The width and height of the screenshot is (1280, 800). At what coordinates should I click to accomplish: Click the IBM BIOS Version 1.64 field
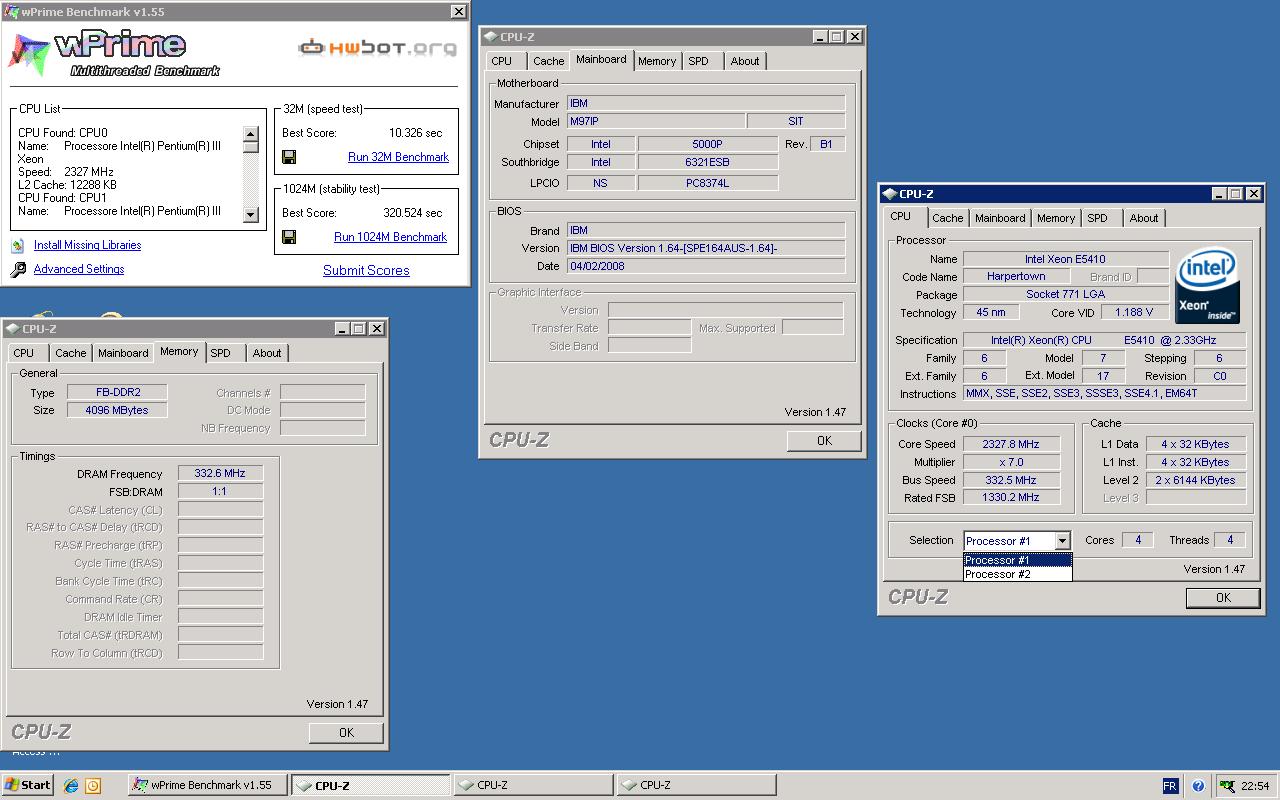pos(706,248)
